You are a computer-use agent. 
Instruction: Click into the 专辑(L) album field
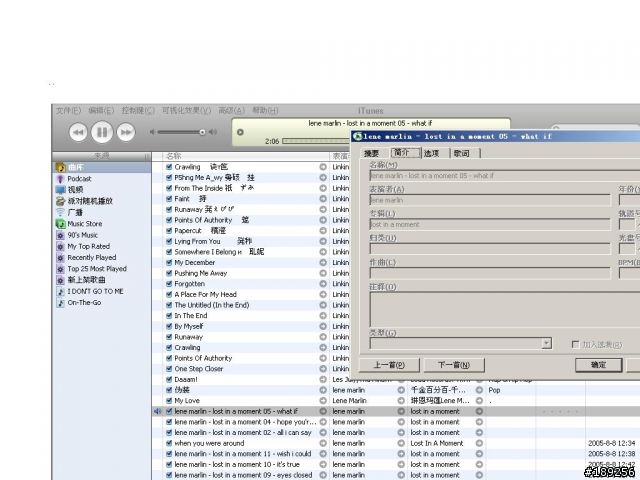(x=490, y=224)
